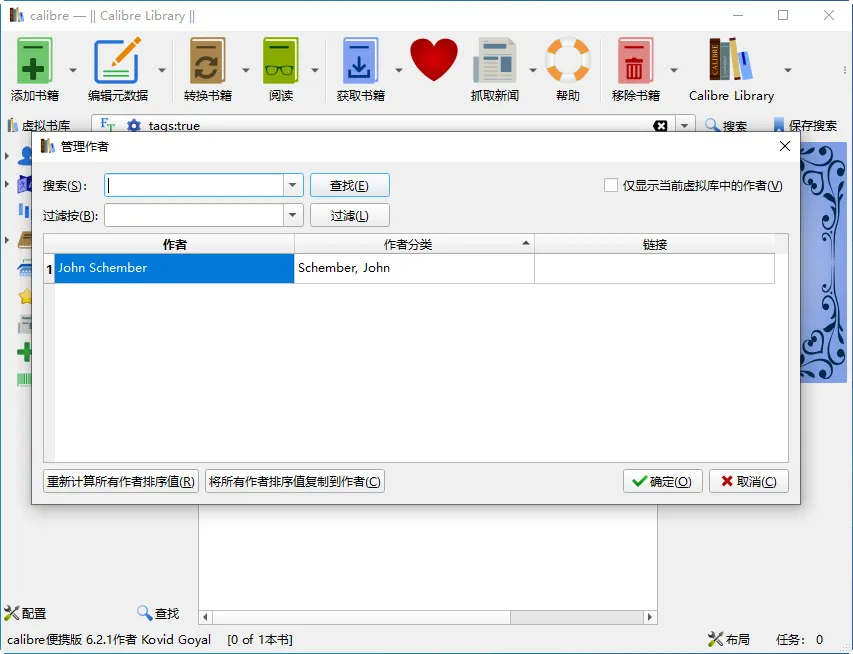
Task: Expand the Convert books dropdown arrow
Action: (x=245, y=70)
